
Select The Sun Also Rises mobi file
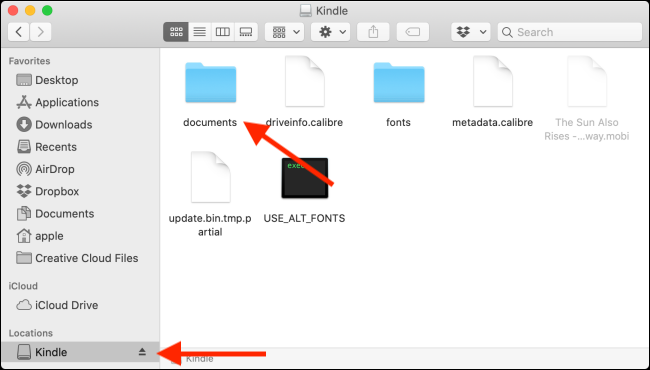click(587, 81)
